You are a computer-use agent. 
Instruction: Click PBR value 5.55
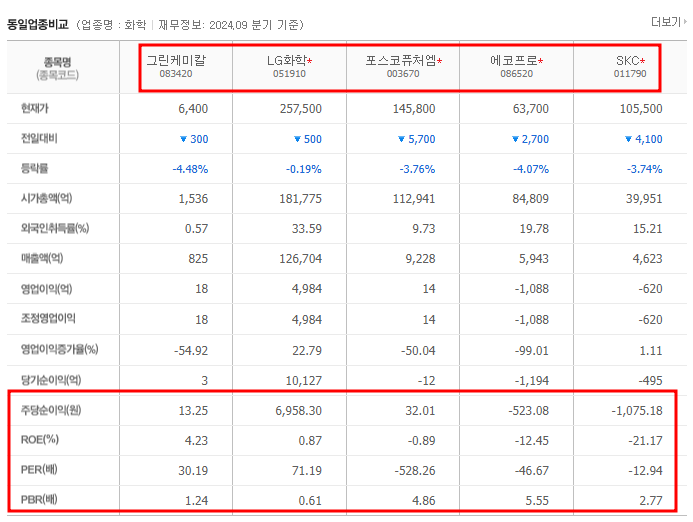pyautogui.click(x=537, y=501)
